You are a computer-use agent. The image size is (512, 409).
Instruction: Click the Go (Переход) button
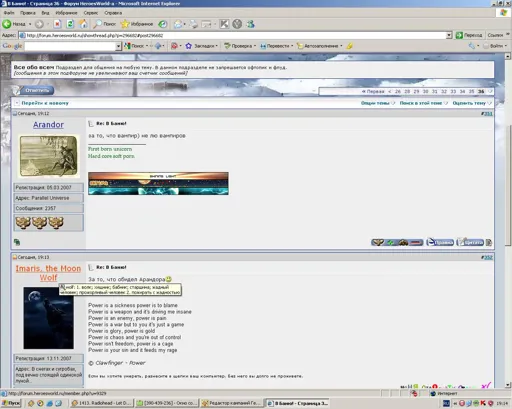(x=469, y=35)
